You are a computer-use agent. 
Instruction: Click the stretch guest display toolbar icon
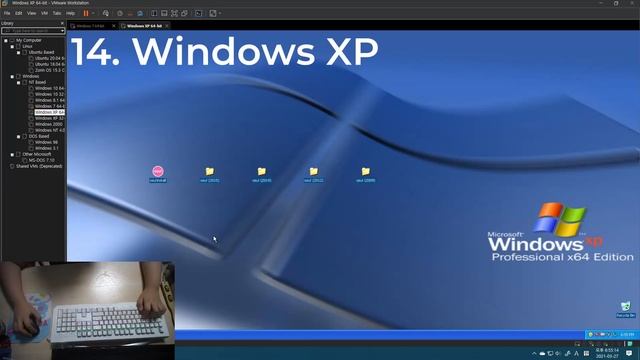(x=213, y=13)
